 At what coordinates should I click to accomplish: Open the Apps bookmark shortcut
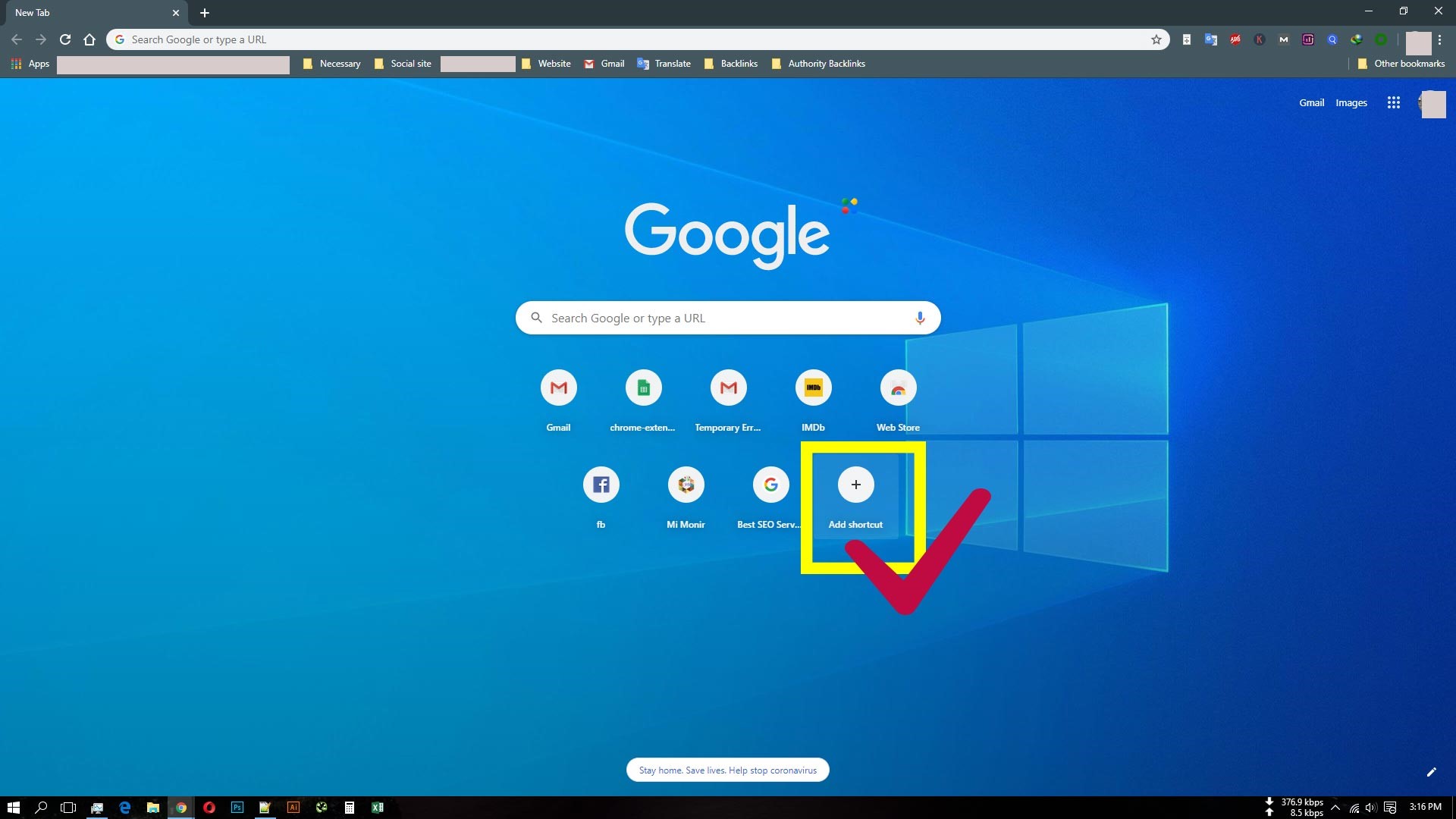coord(30,64)
